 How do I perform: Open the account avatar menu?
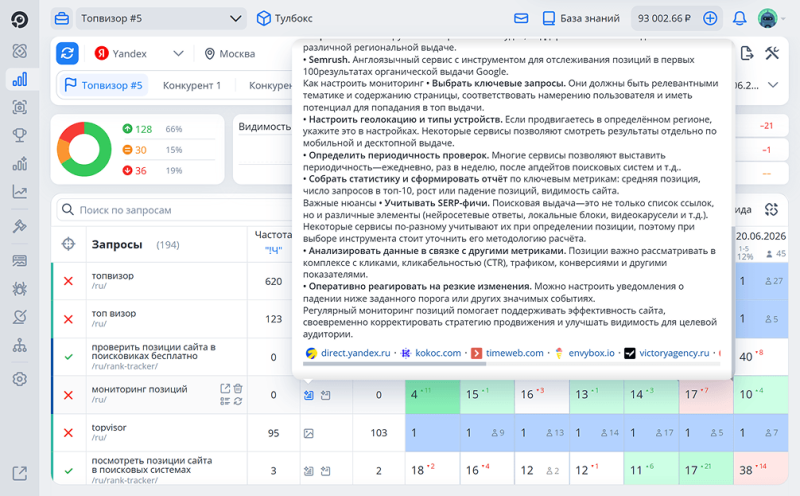point(768,18)
